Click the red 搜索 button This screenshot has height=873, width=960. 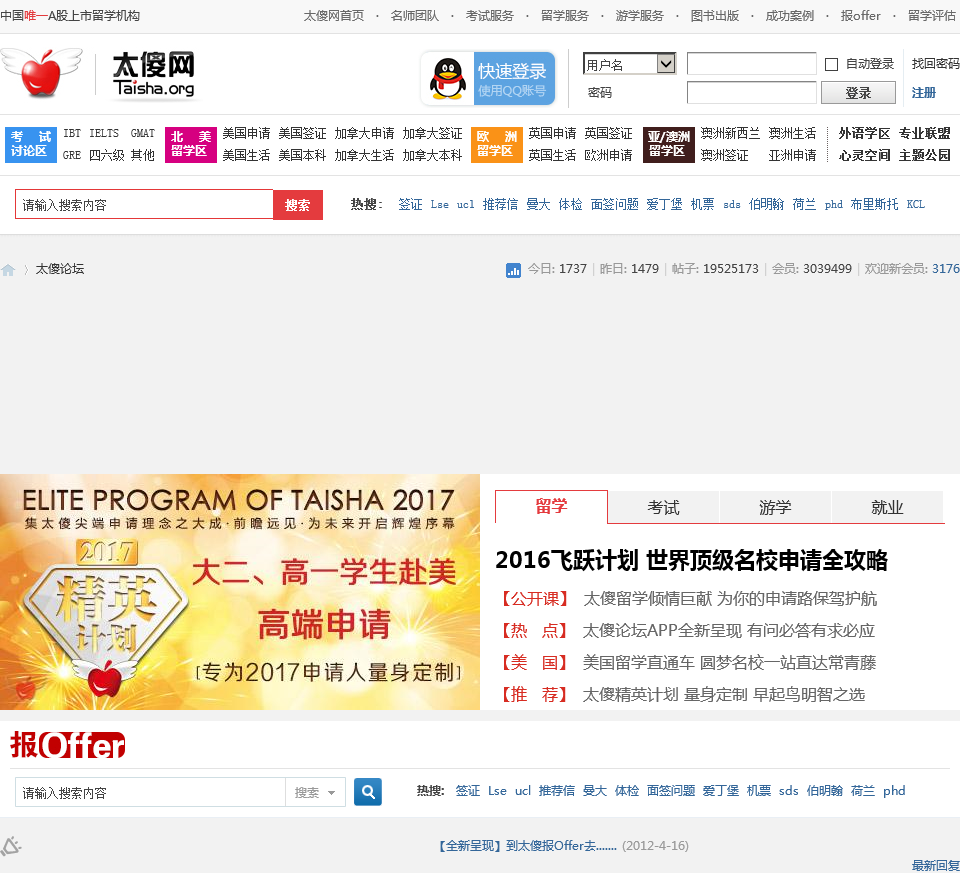click(x=298, y=204)
